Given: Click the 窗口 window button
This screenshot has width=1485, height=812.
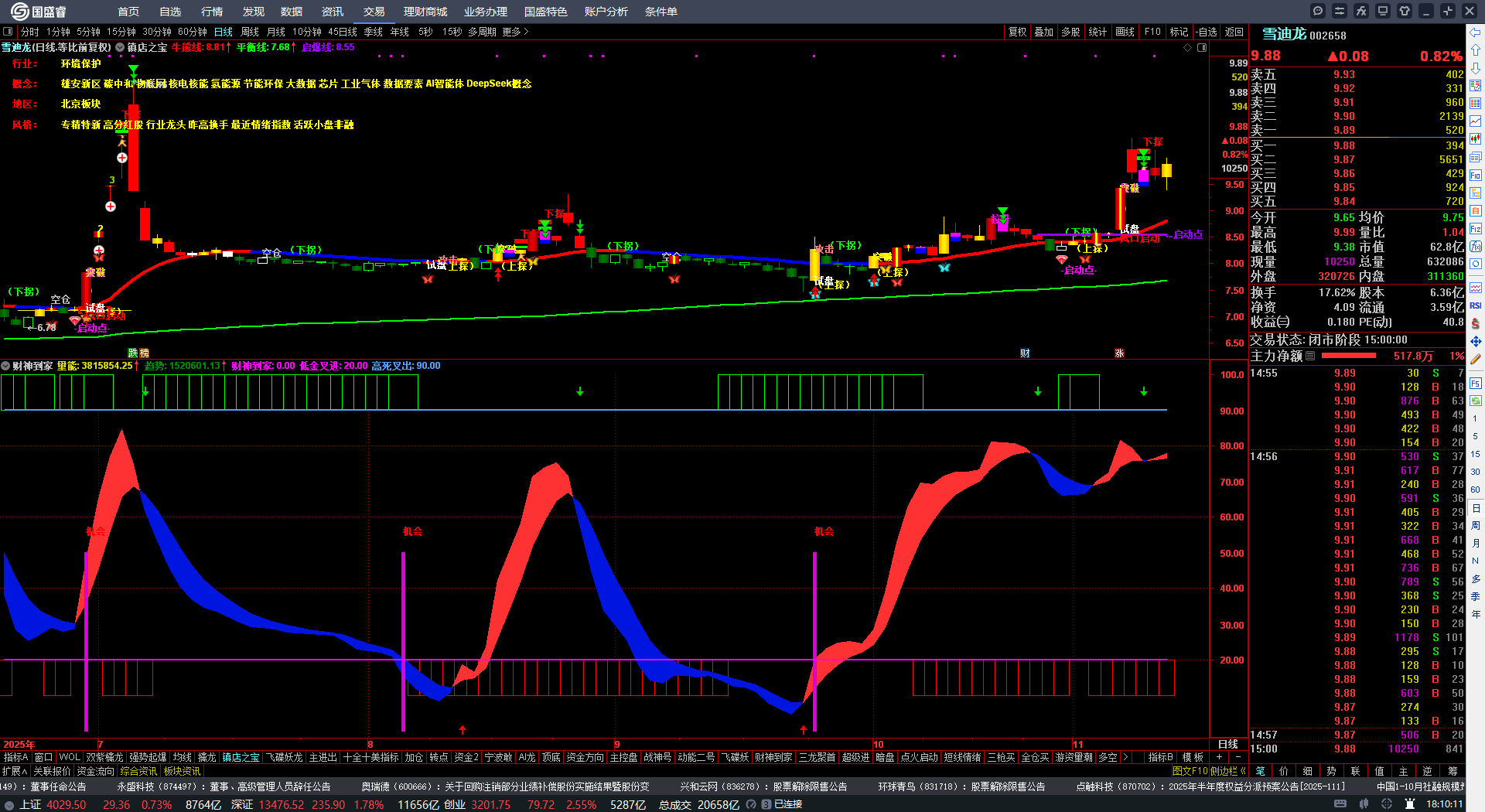Looking at the screenshot, I should point(43,757).
